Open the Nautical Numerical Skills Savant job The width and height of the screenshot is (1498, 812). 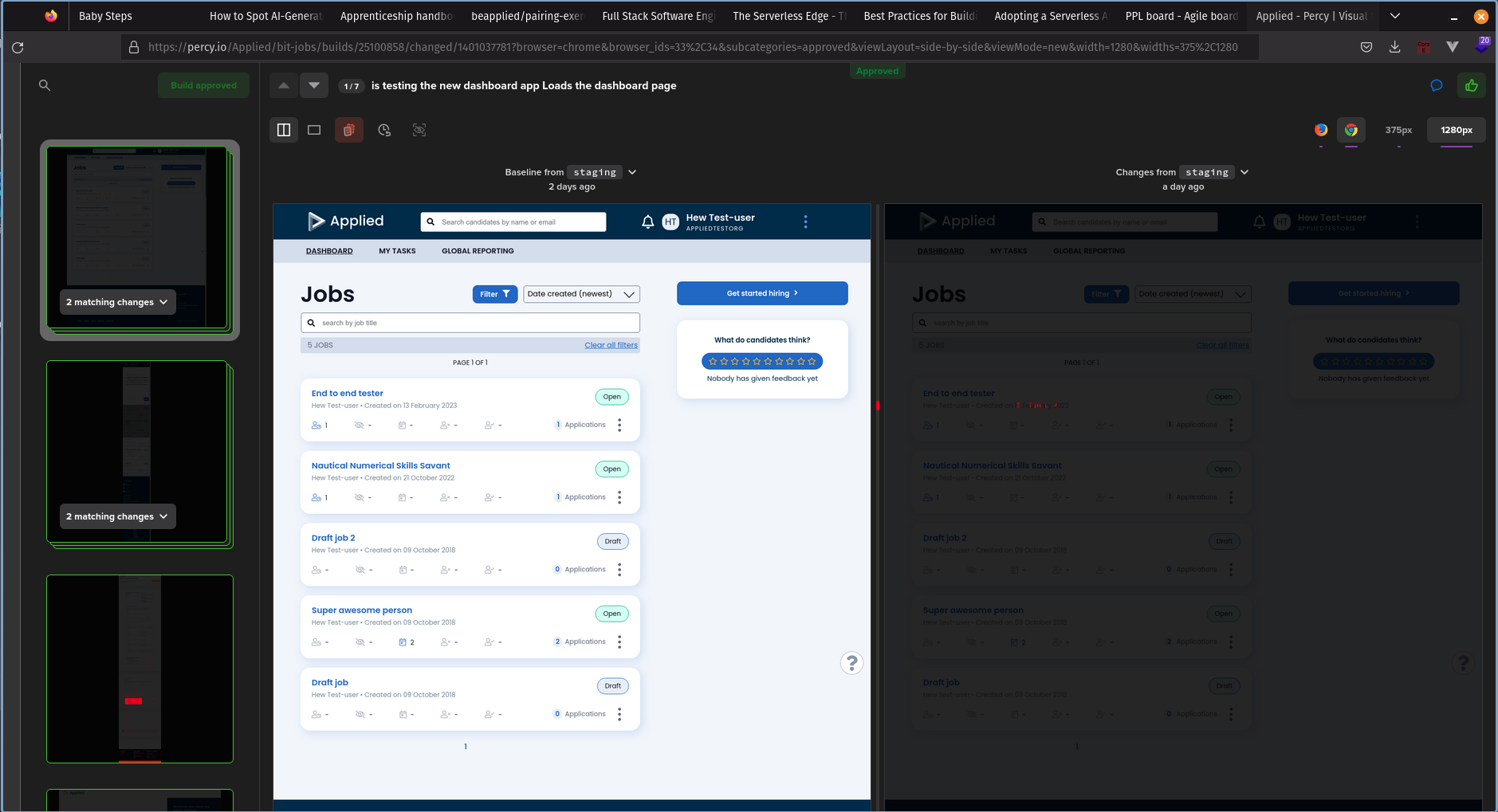[380, 465]
